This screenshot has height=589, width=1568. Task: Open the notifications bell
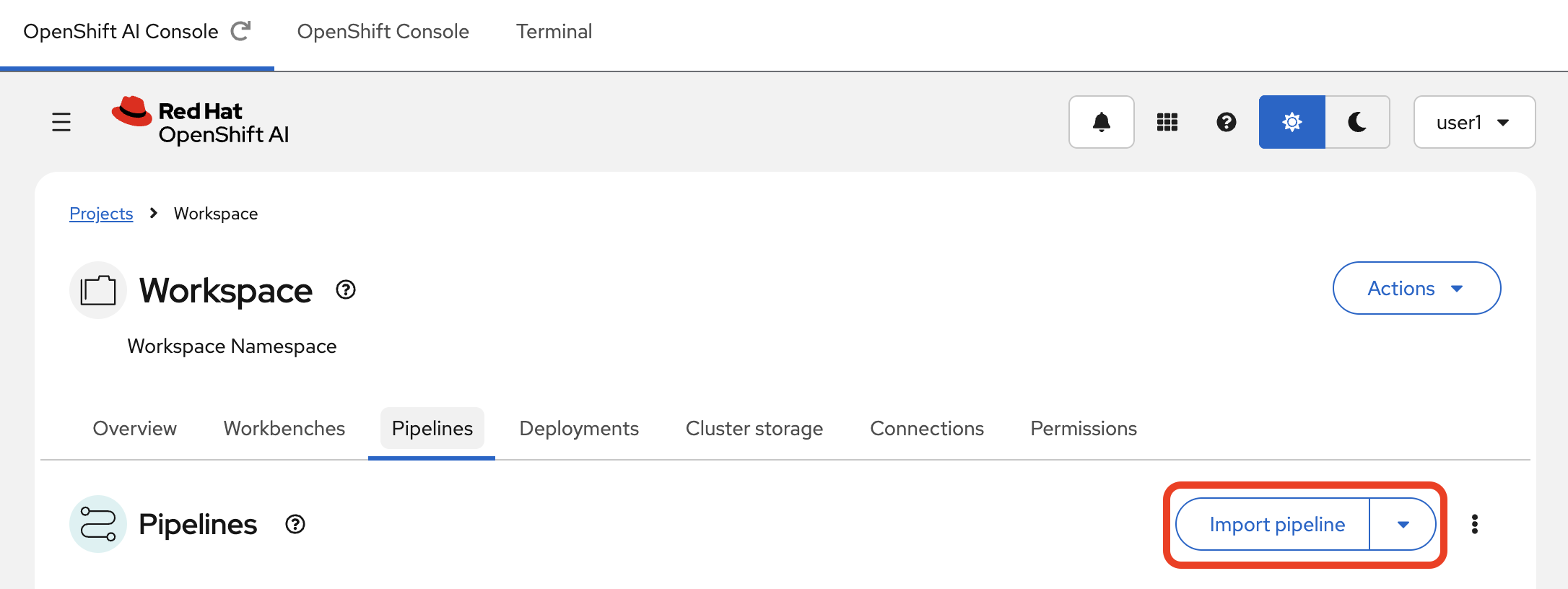(x=1100, y=122)
